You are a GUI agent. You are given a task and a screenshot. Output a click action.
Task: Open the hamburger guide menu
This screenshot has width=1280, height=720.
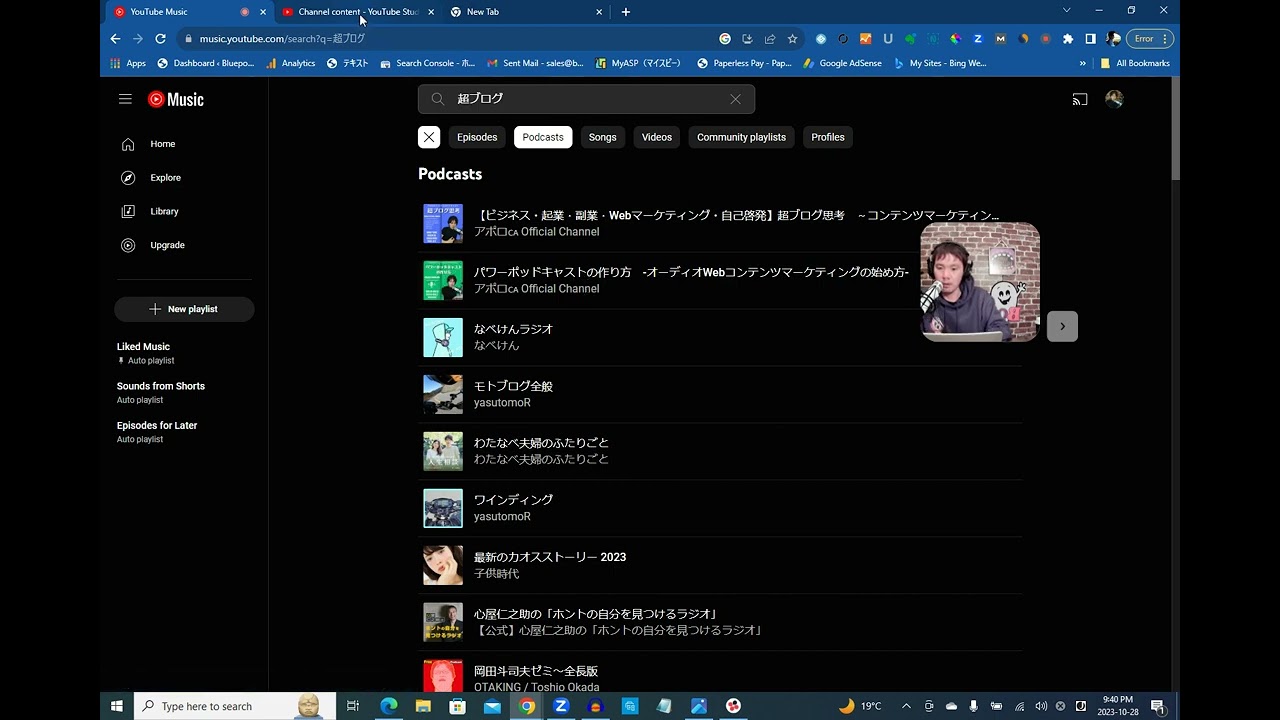125,99
